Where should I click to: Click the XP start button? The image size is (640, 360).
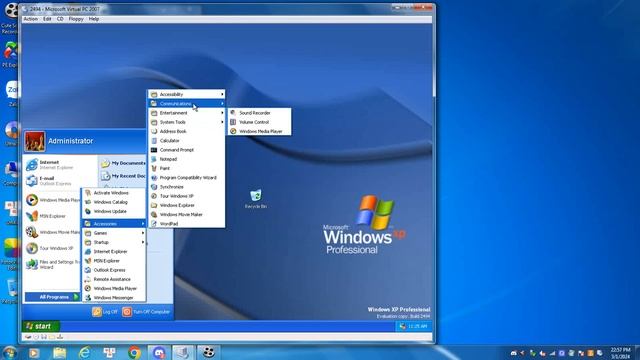click(x=41, y=326)
